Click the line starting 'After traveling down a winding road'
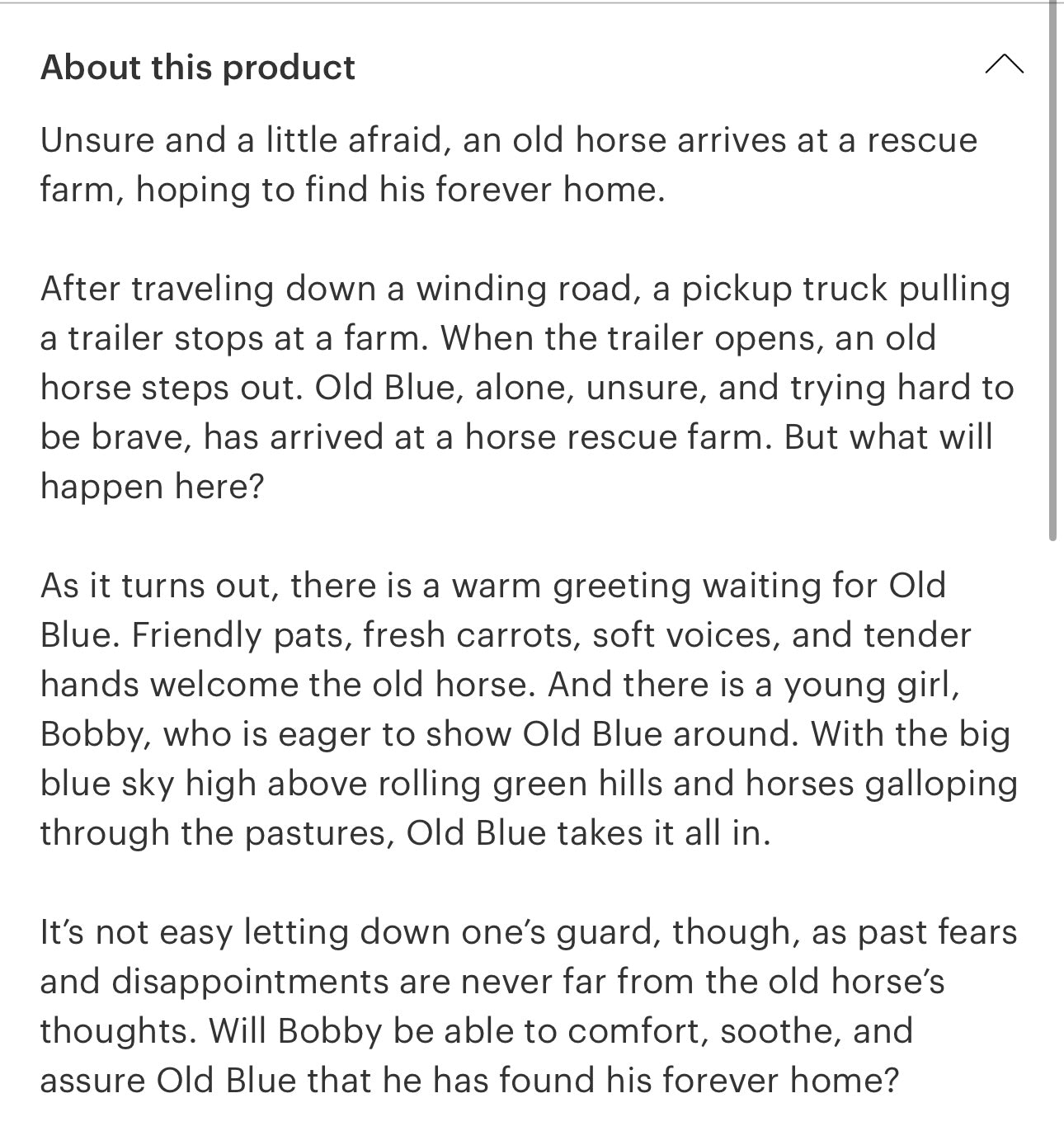Viewport: 1064px width, 1131px height. (x=525, y=289)
